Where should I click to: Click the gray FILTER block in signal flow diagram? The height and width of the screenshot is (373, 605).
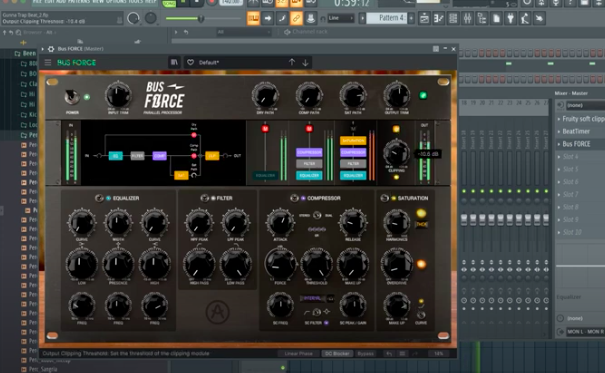coord(137,156)
